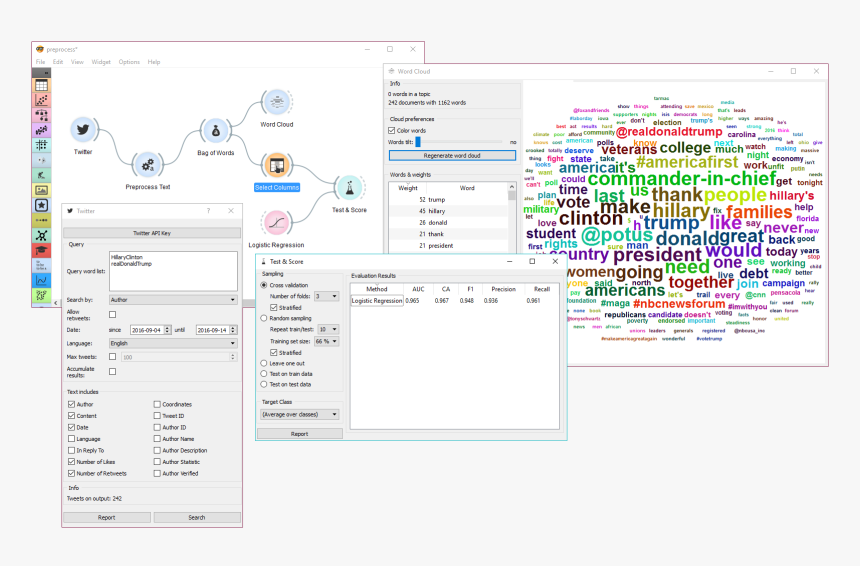The width and height of the screenshot is (860, 566).
Task: Adjust the since date stepper
Action: coord(167,330)
